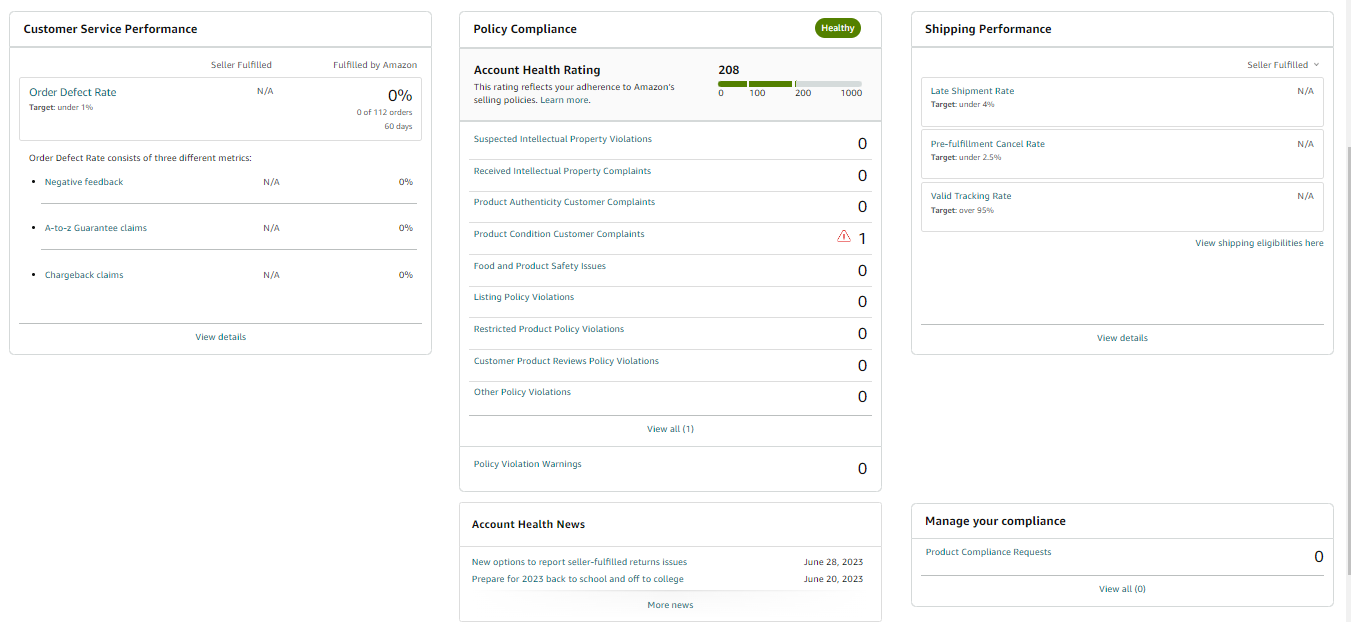Open Pre-fulfillment Cancel Rate metric
The width and height of the screenshot is (1351, 622).
(988, 144)
